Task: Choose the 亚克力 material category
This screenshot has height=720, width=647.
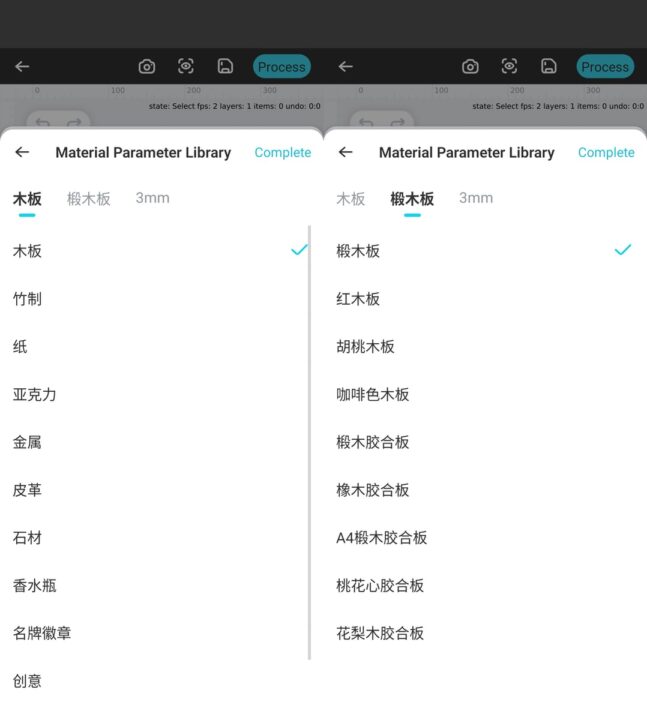Action: click(x=34, y=395)
